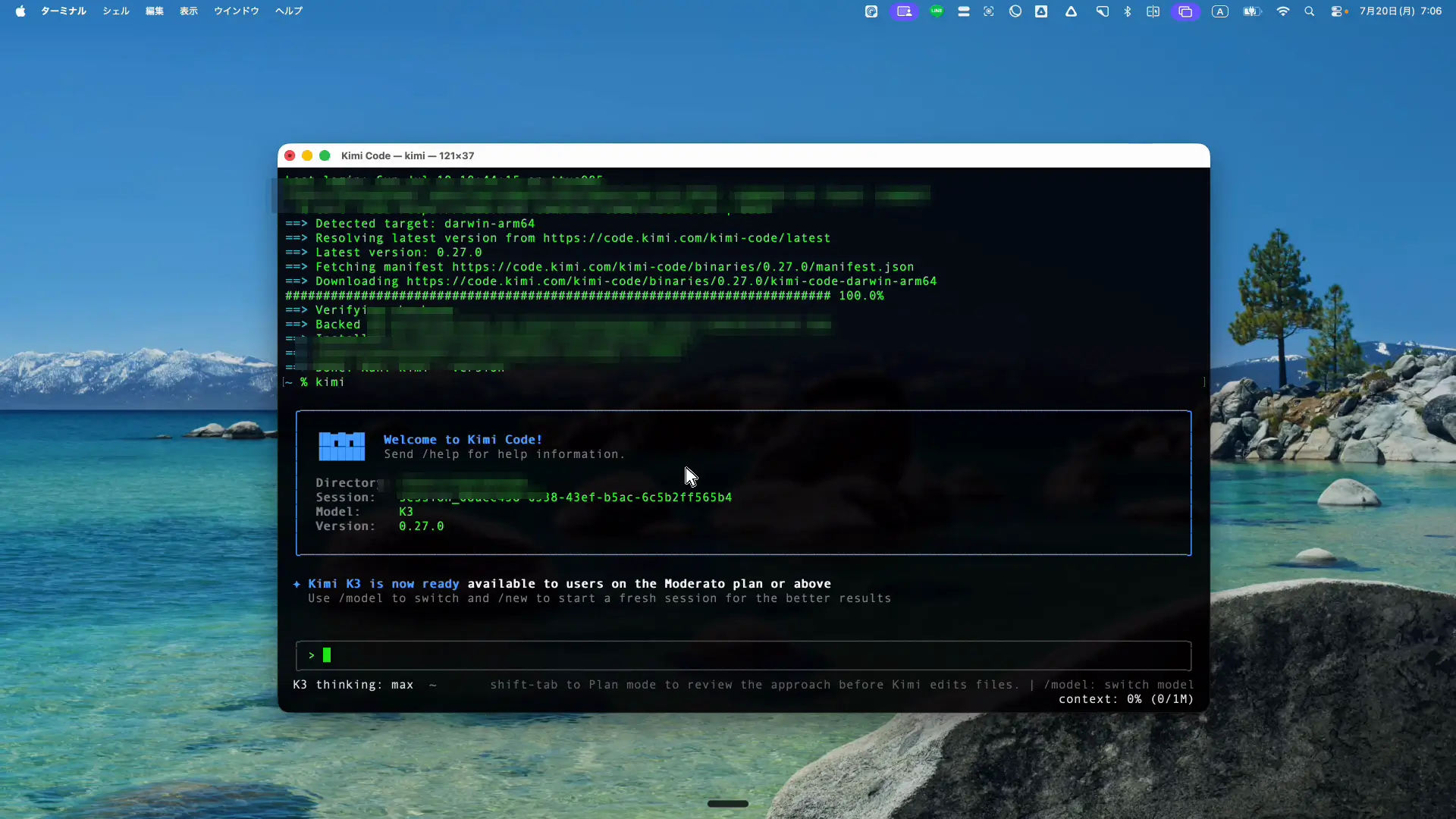Click the first spiral status icon in menu bar

click(x=871, y=11)
